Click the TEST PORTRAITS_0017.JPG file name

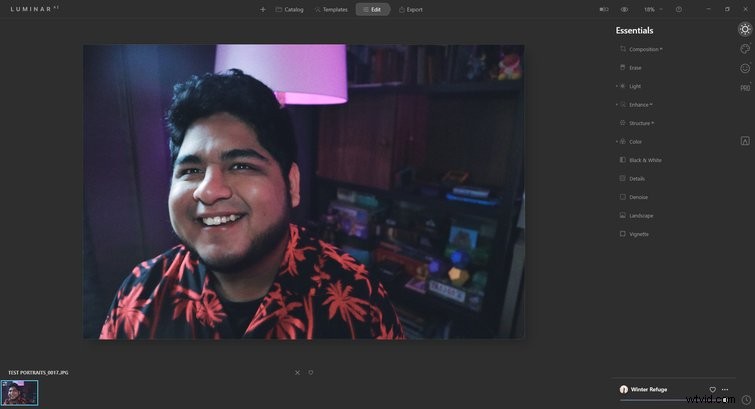coord(38,372)
